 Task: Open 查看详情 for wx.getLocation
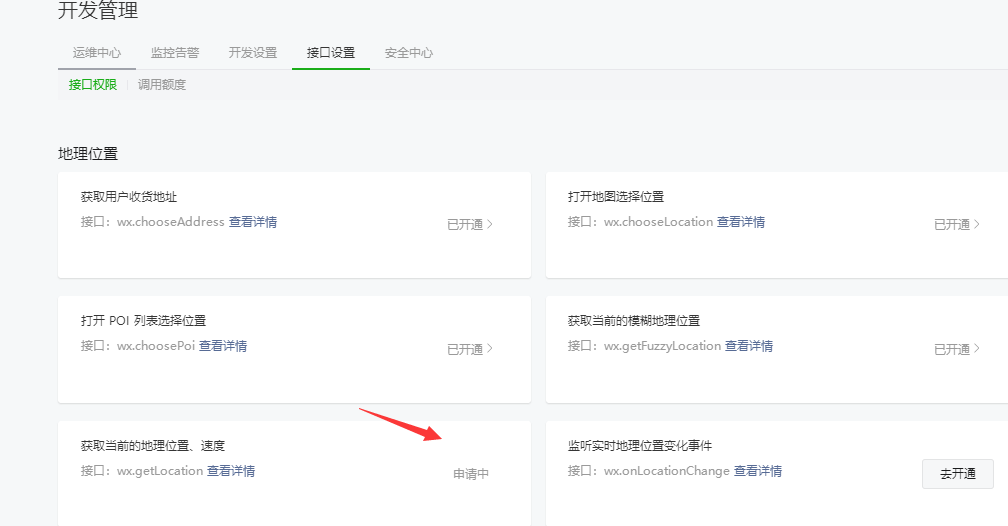231,471
